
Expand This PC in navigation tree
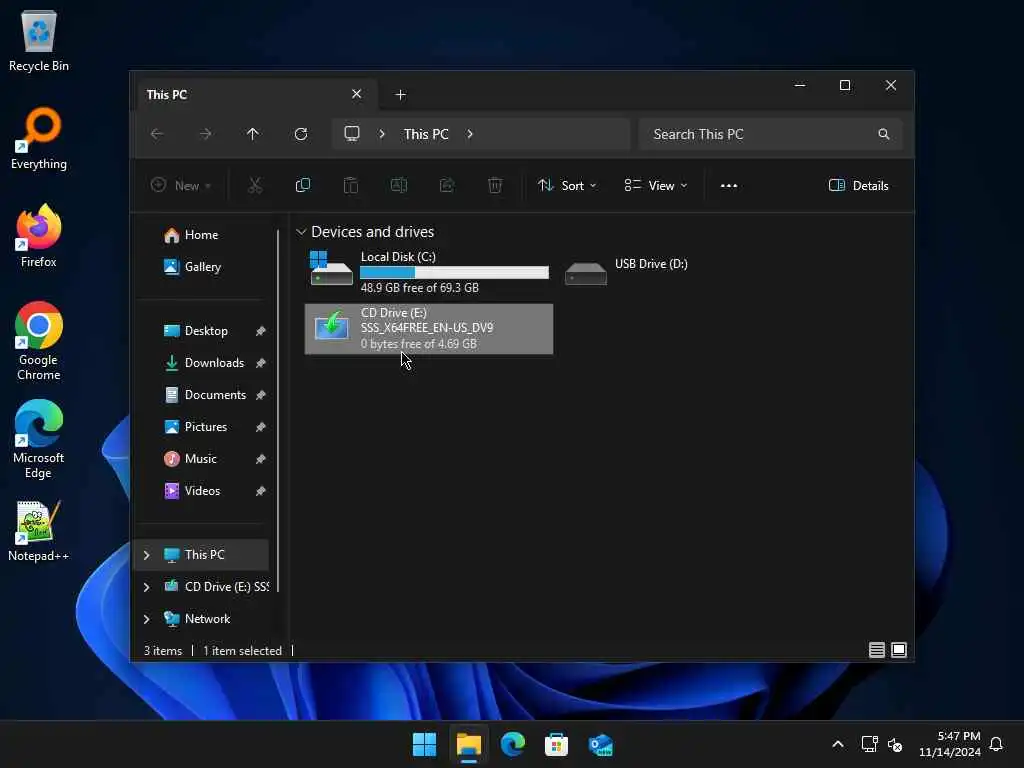coord(146,555)
